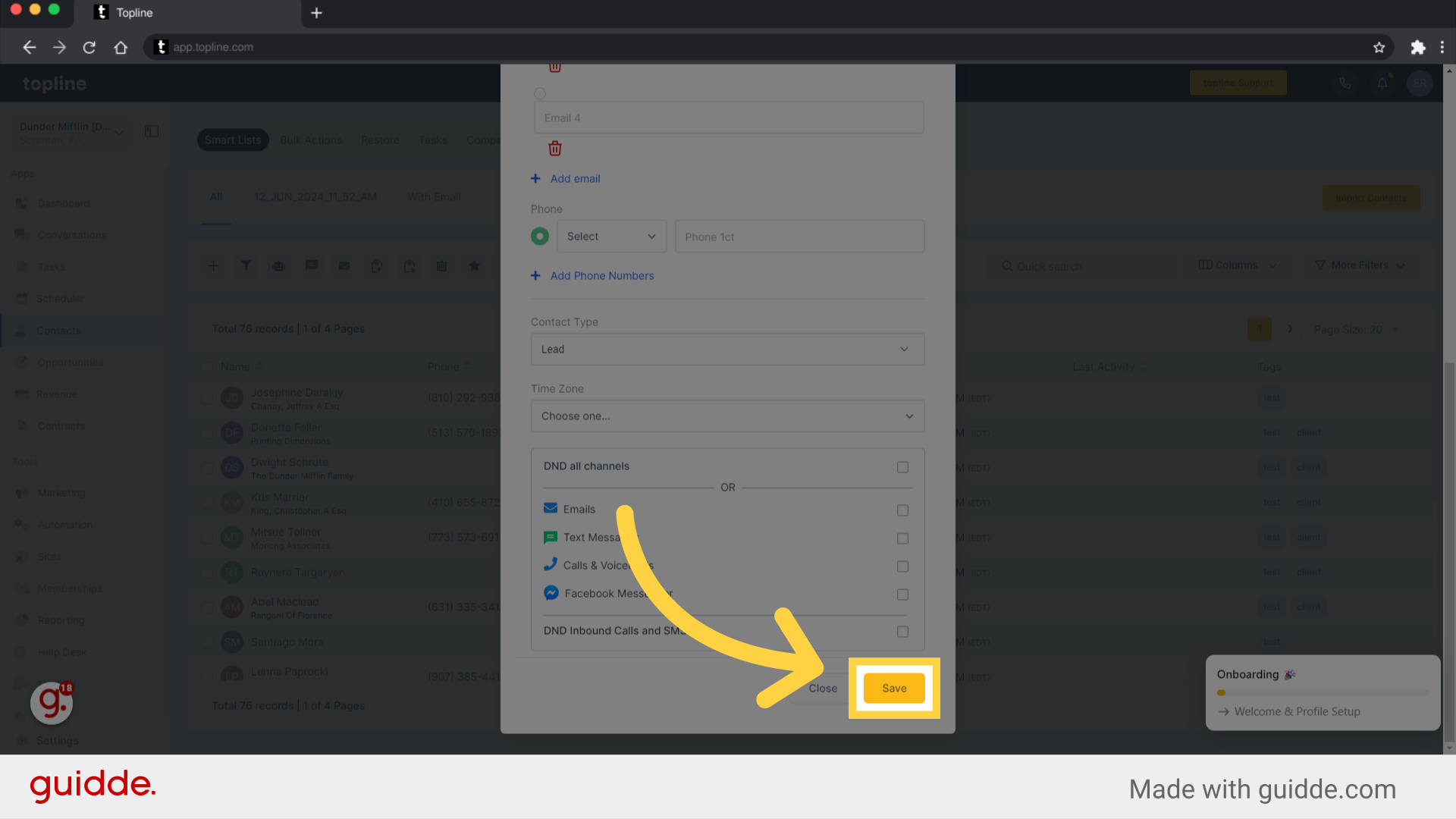Expand the Contact Type Lead dropdown
This screenshot has height=819, width=1456.
(x=727, y=350)
